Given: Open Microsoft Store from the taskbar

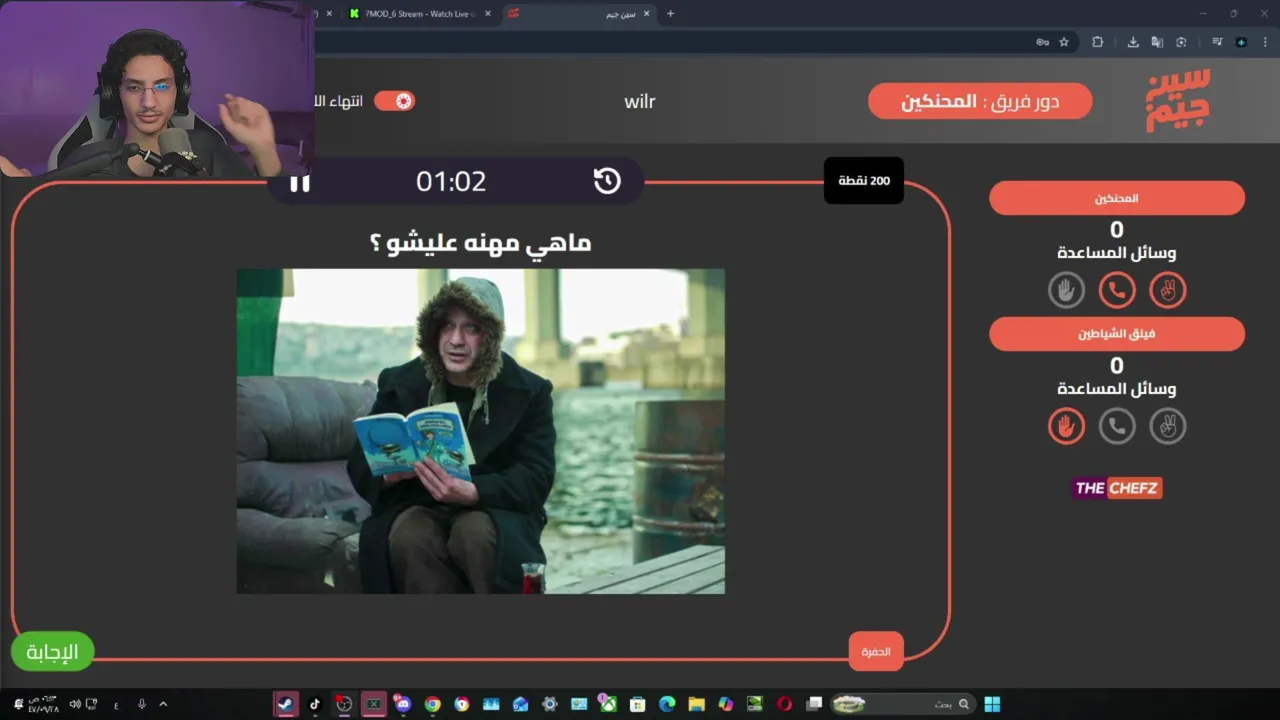Looking at the screenshot, I should point(637,704).
